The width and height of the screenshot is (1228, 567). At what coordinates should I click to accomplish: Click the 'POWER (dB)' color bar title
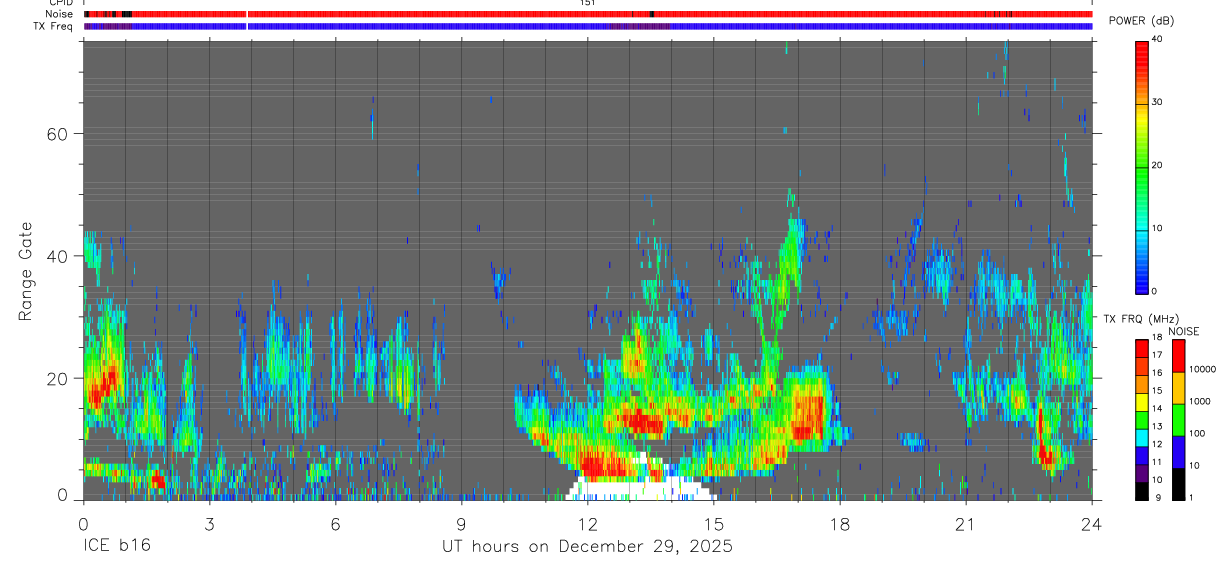click(1141, 21)
